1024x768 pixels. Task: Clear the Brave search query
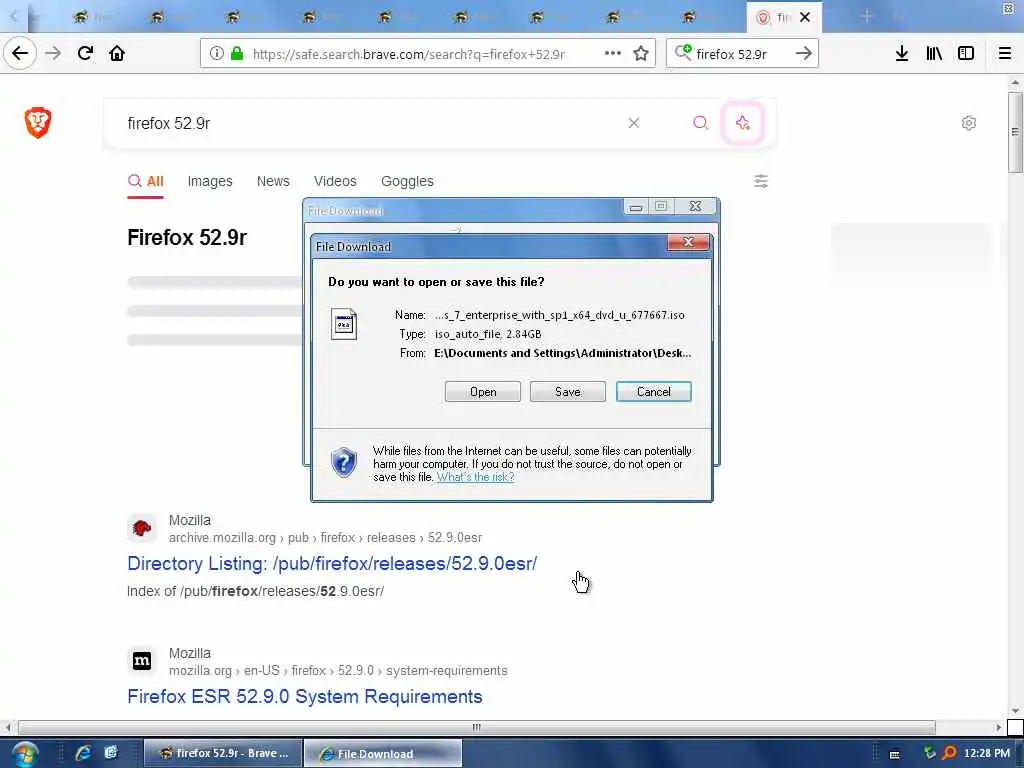pos(633,123)
